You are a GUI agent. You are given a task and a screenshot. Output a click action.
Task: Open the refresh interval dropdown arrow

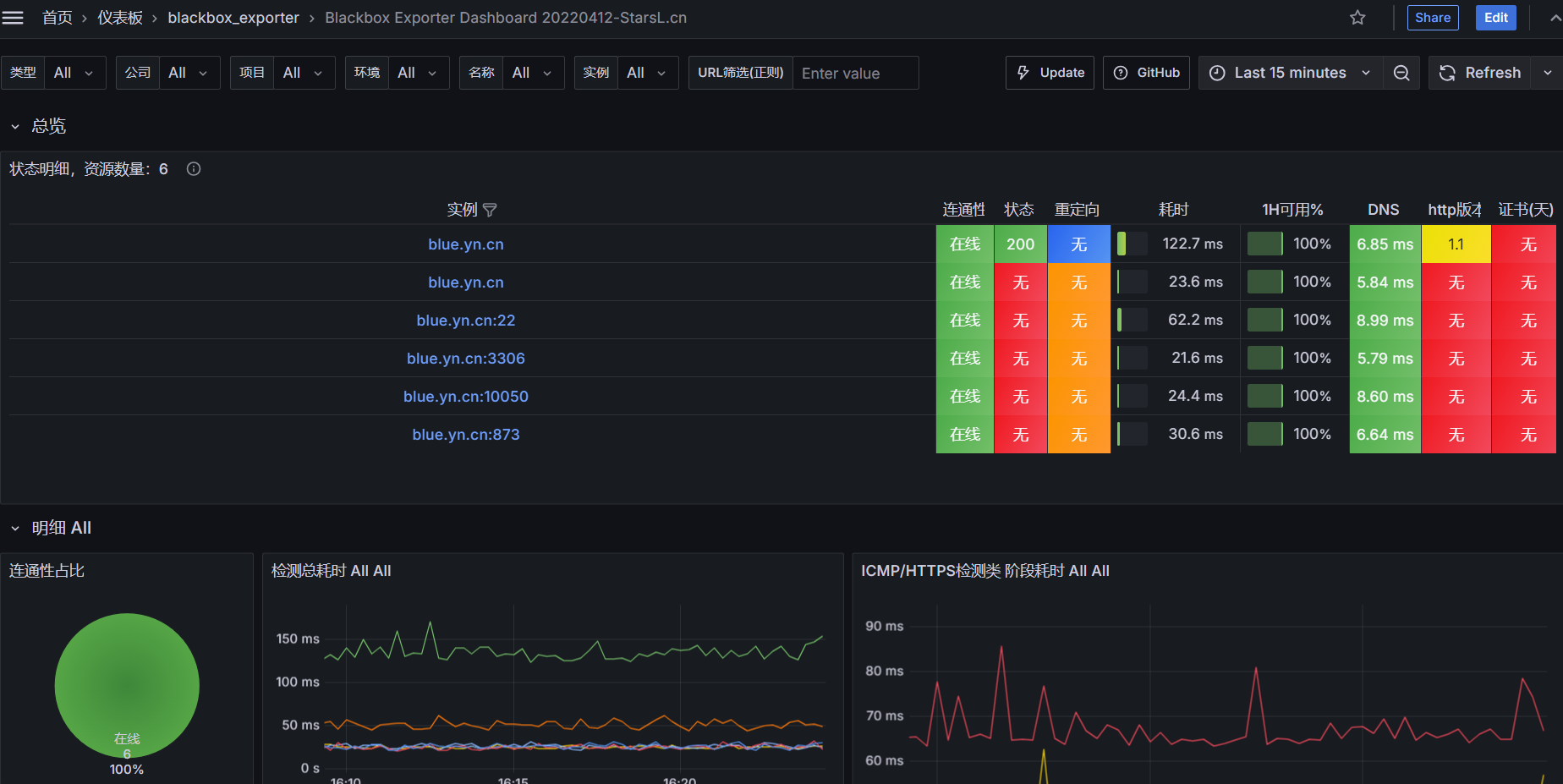[x=1547, y=73]
